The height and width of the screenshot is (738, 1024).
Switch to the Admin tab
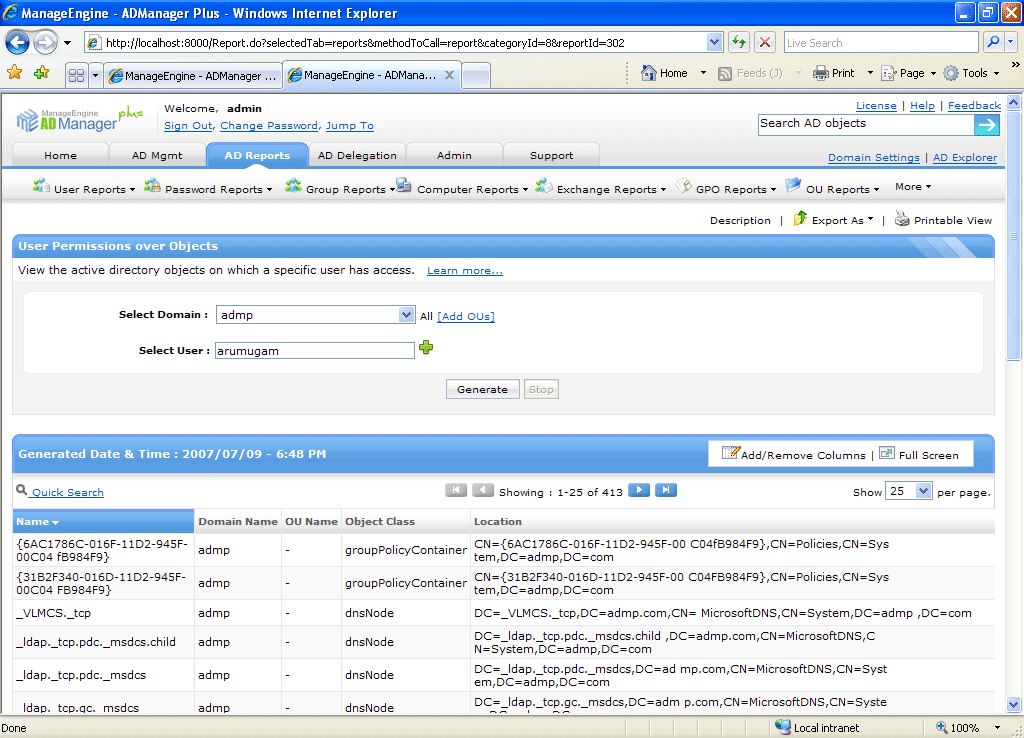[454, 155]
